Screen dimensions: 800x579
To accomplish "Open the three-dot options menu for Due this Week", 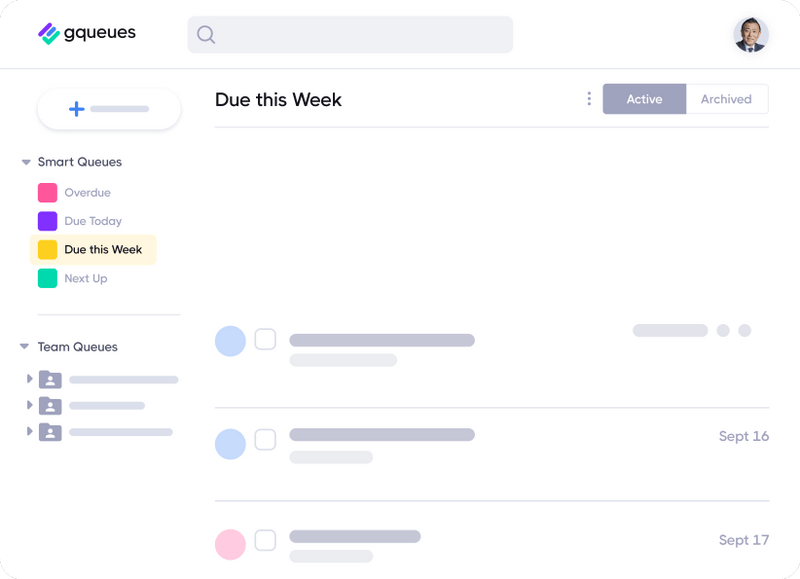I will pos(589,98).
